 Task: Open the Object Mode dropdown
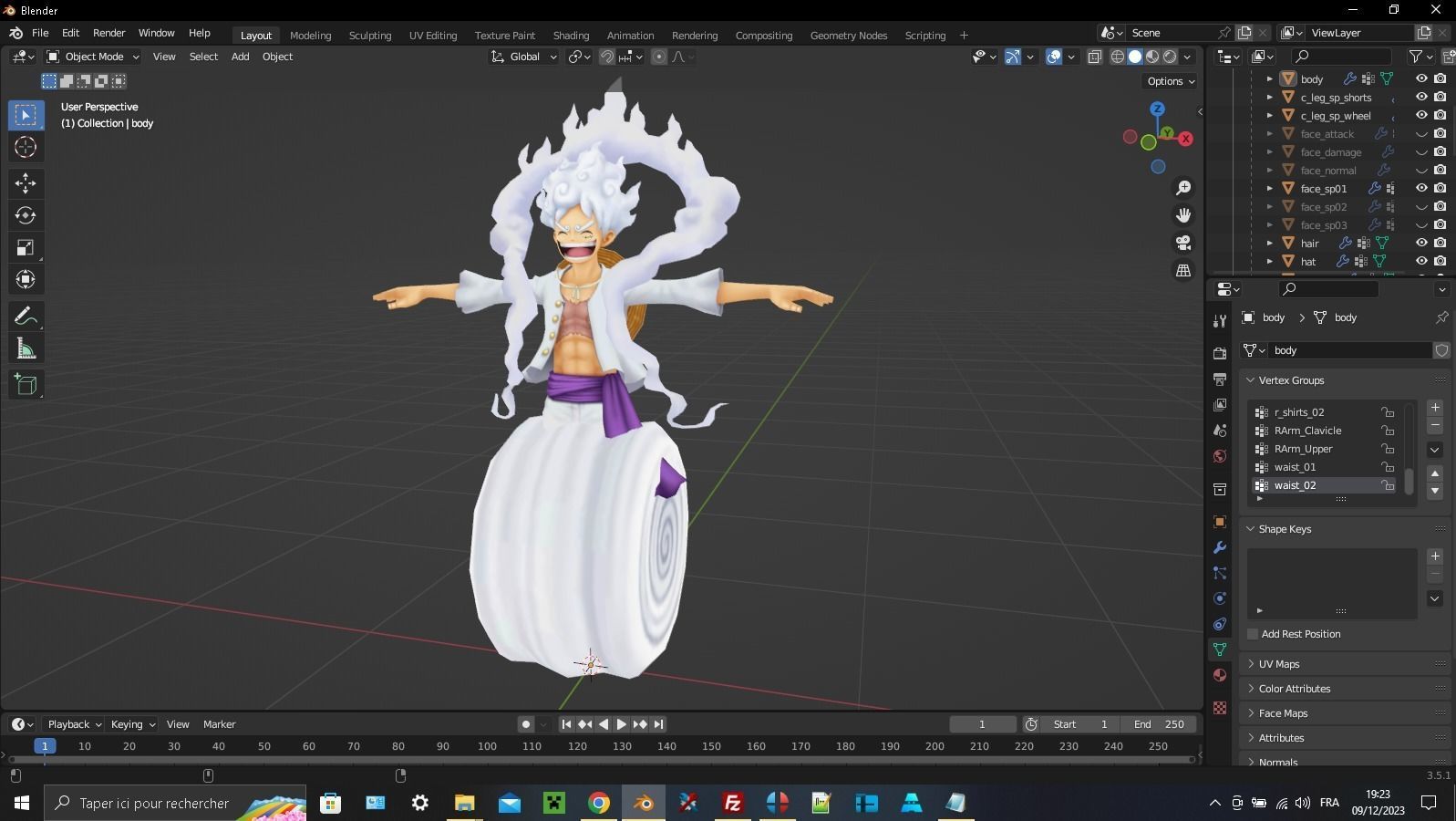tap(93, 57)
